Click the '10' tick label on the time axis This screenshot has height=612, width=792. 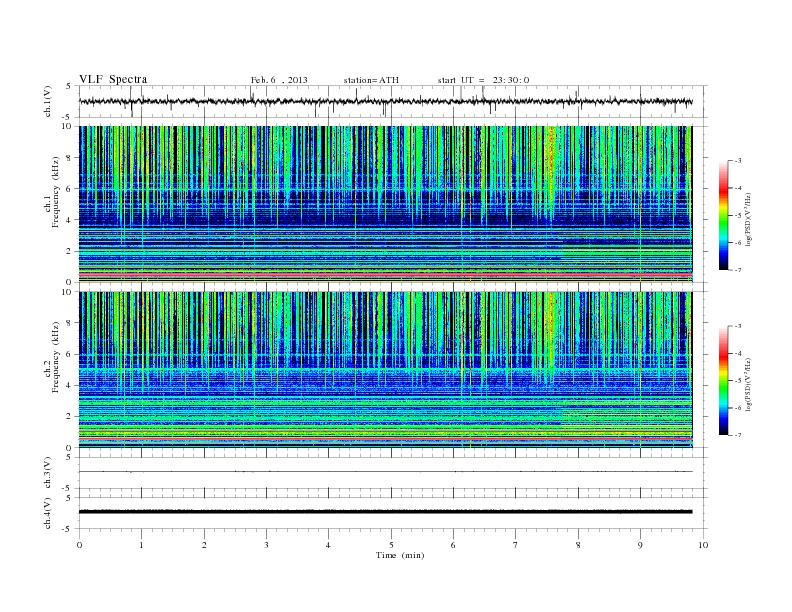(x=703, y=545)
